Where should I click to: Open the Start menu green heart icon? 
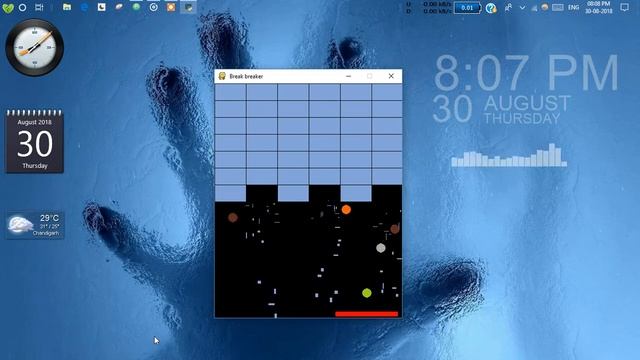(x=8, y=8)
